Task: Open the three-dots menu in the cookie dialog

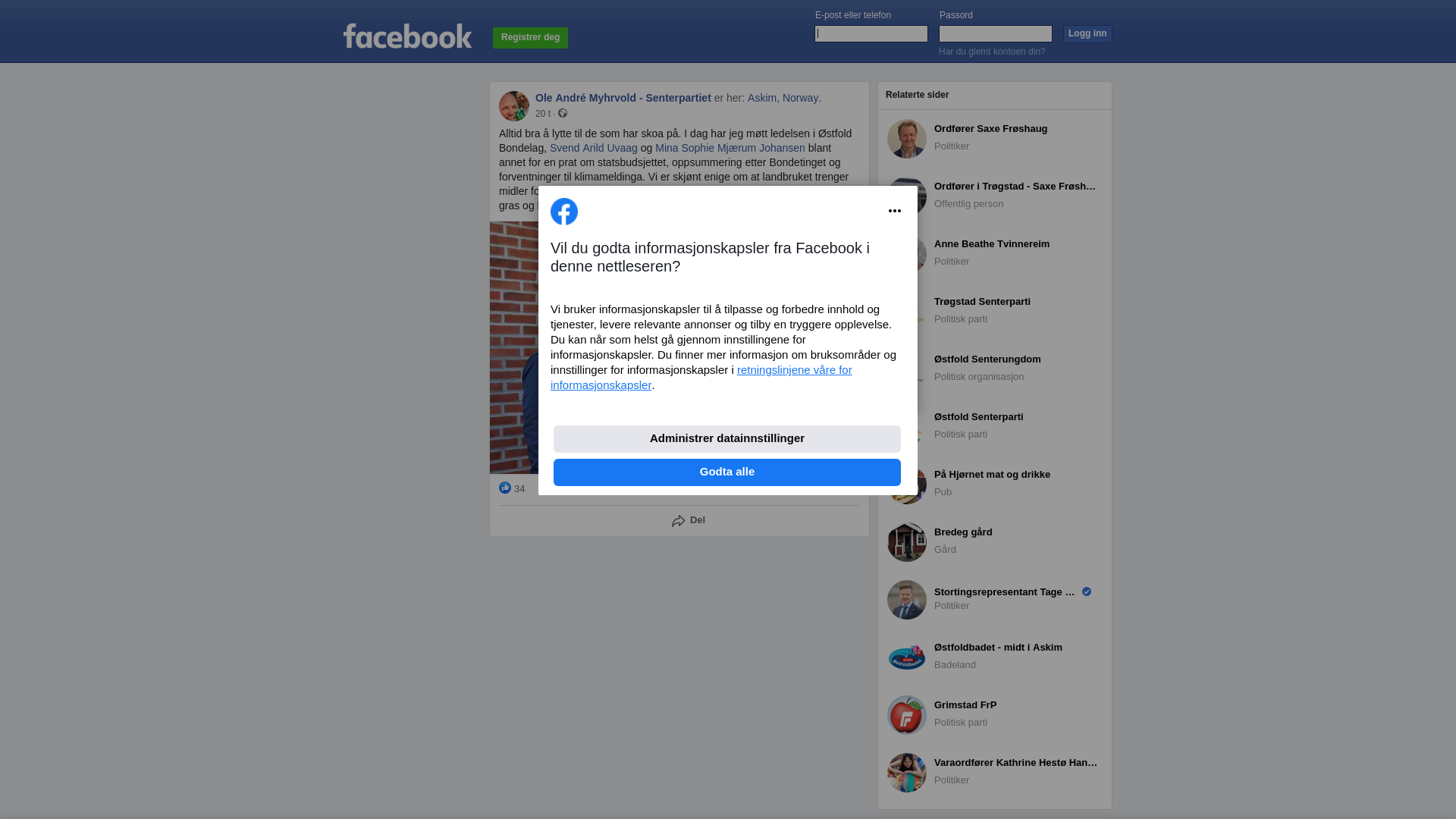Action: tap(895, 211)
